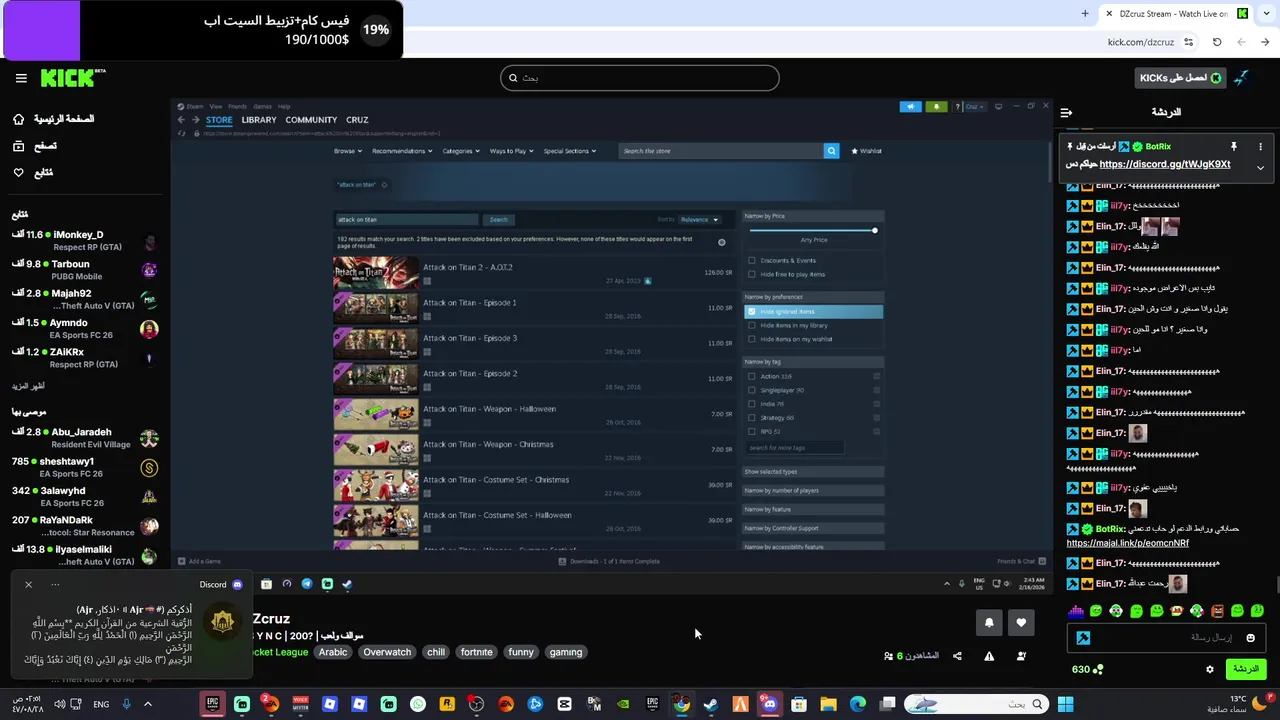Open Attack on Titan 2 - A.O.T.2 result

(533, 273)
